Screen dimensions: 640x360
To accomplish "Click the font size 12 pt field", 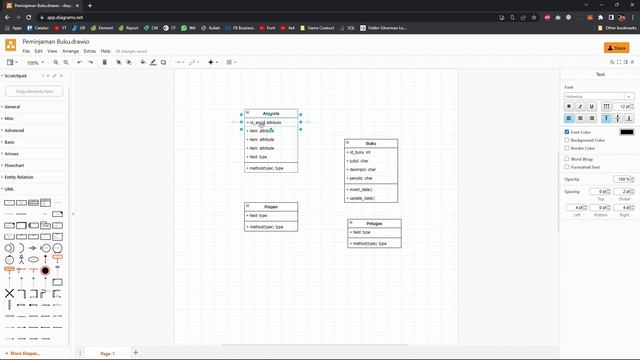I will (x=623, y=107).
